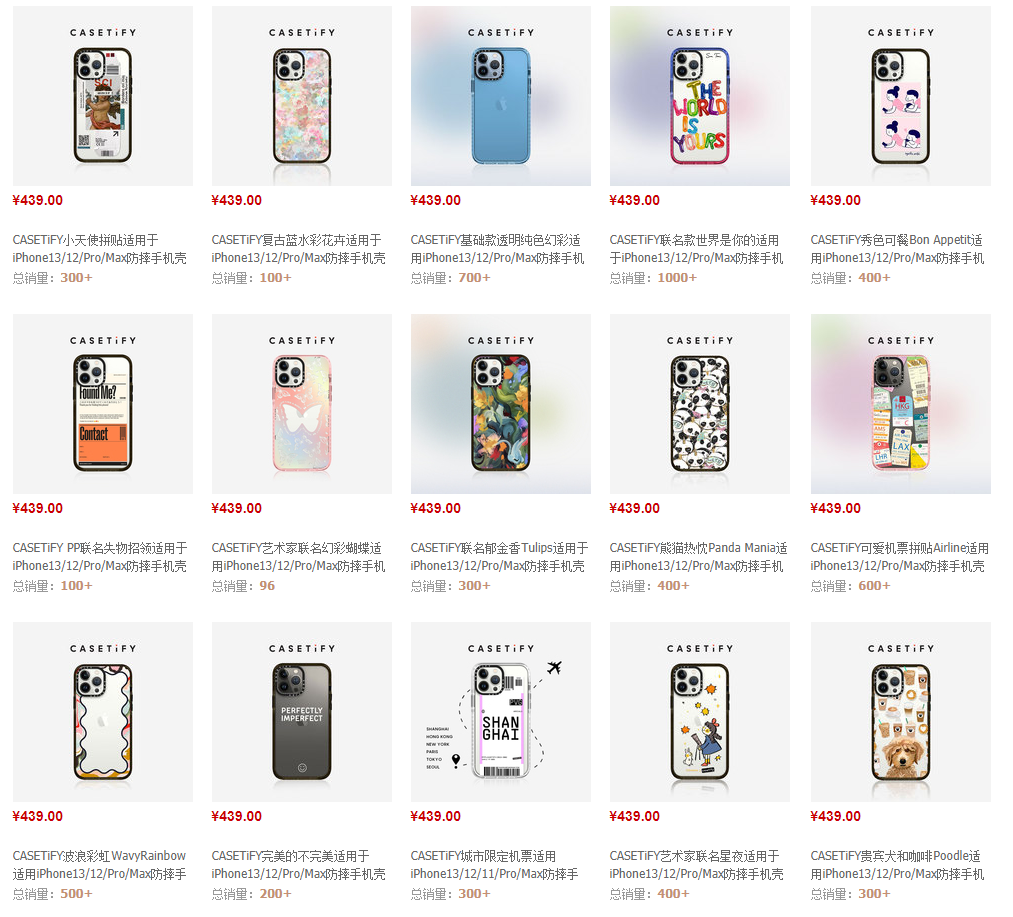Select the wavy rainbow border case image
This screenshot has width=1013, height=917.
coord(103,712)
